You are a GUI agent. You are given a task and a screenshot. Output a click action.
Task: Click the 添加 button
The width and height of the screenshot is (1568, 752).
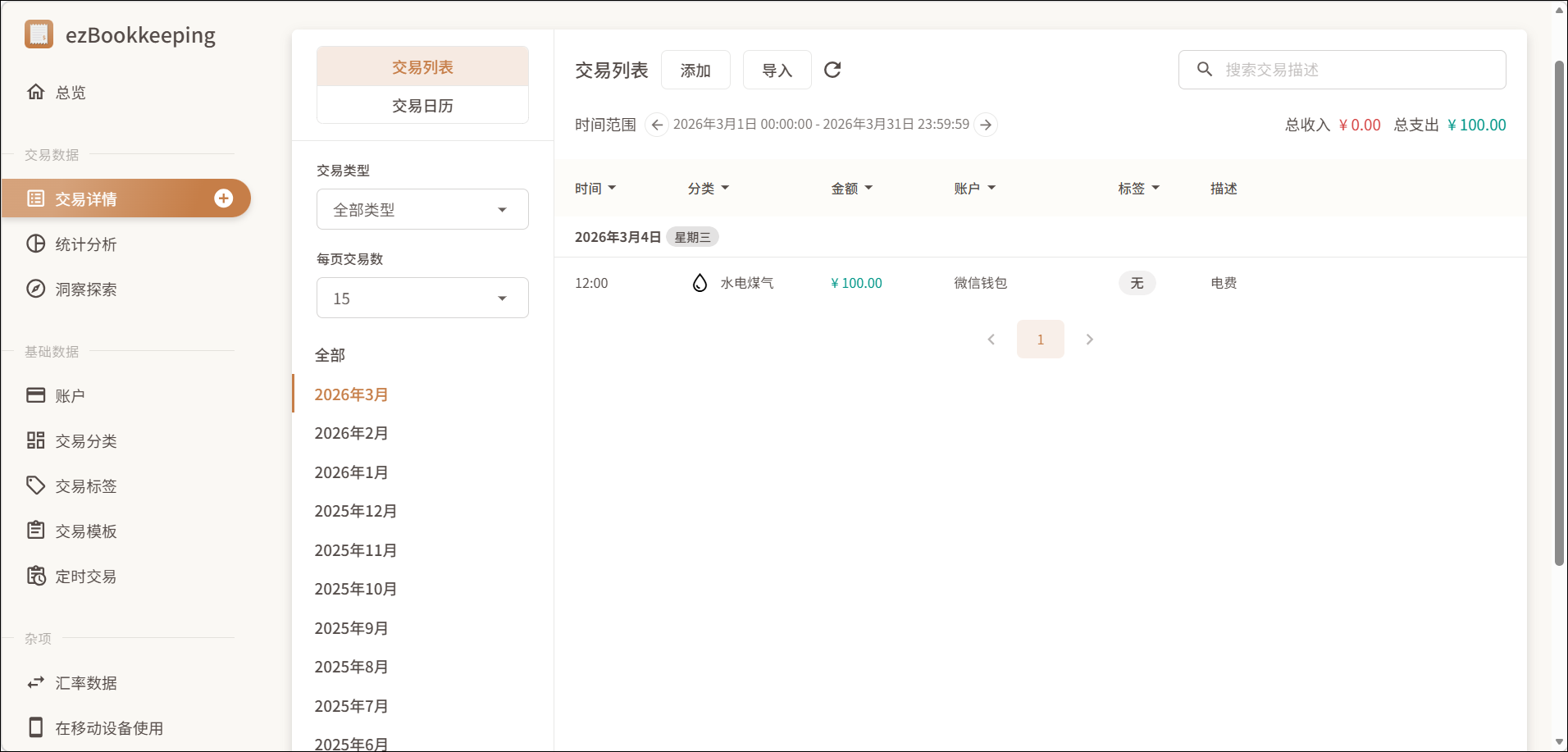[695, 71]
